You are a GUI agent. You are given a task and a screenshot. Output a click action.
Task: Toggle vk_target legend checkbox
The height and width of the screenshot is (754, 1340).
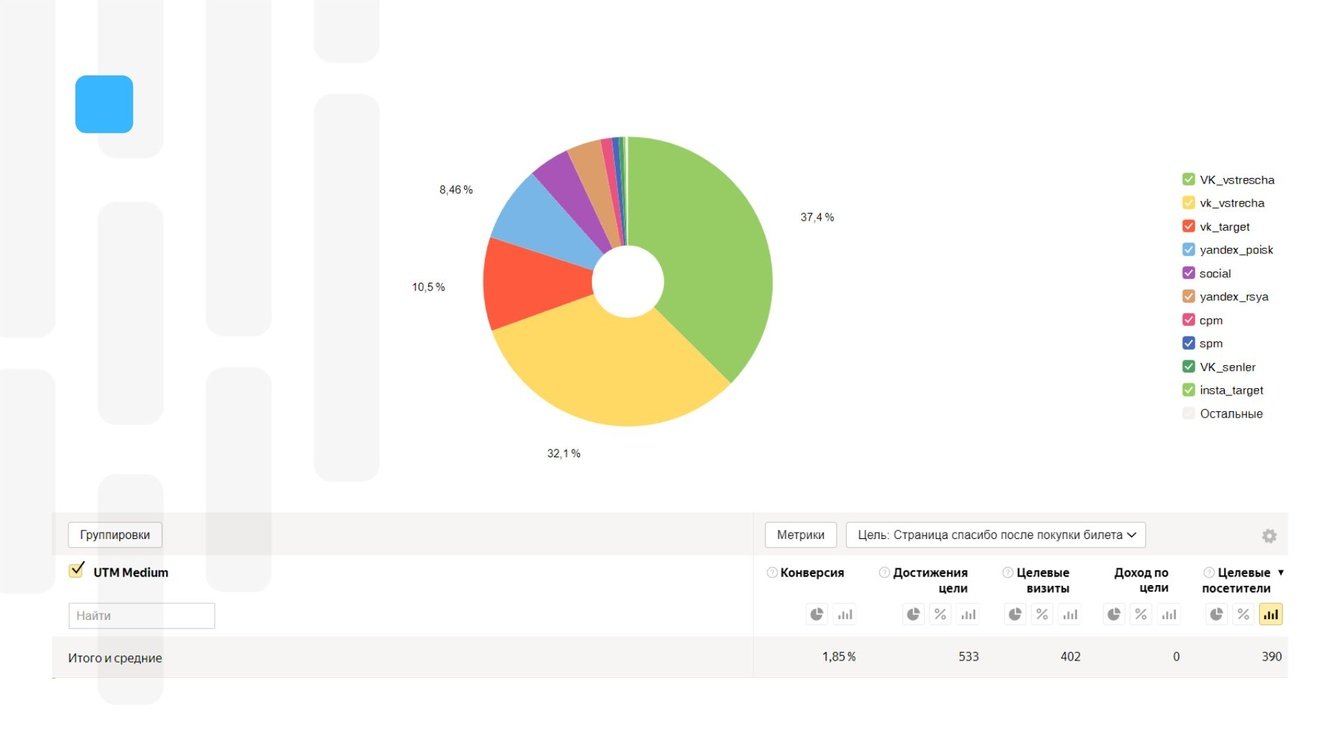point(1188,227)
